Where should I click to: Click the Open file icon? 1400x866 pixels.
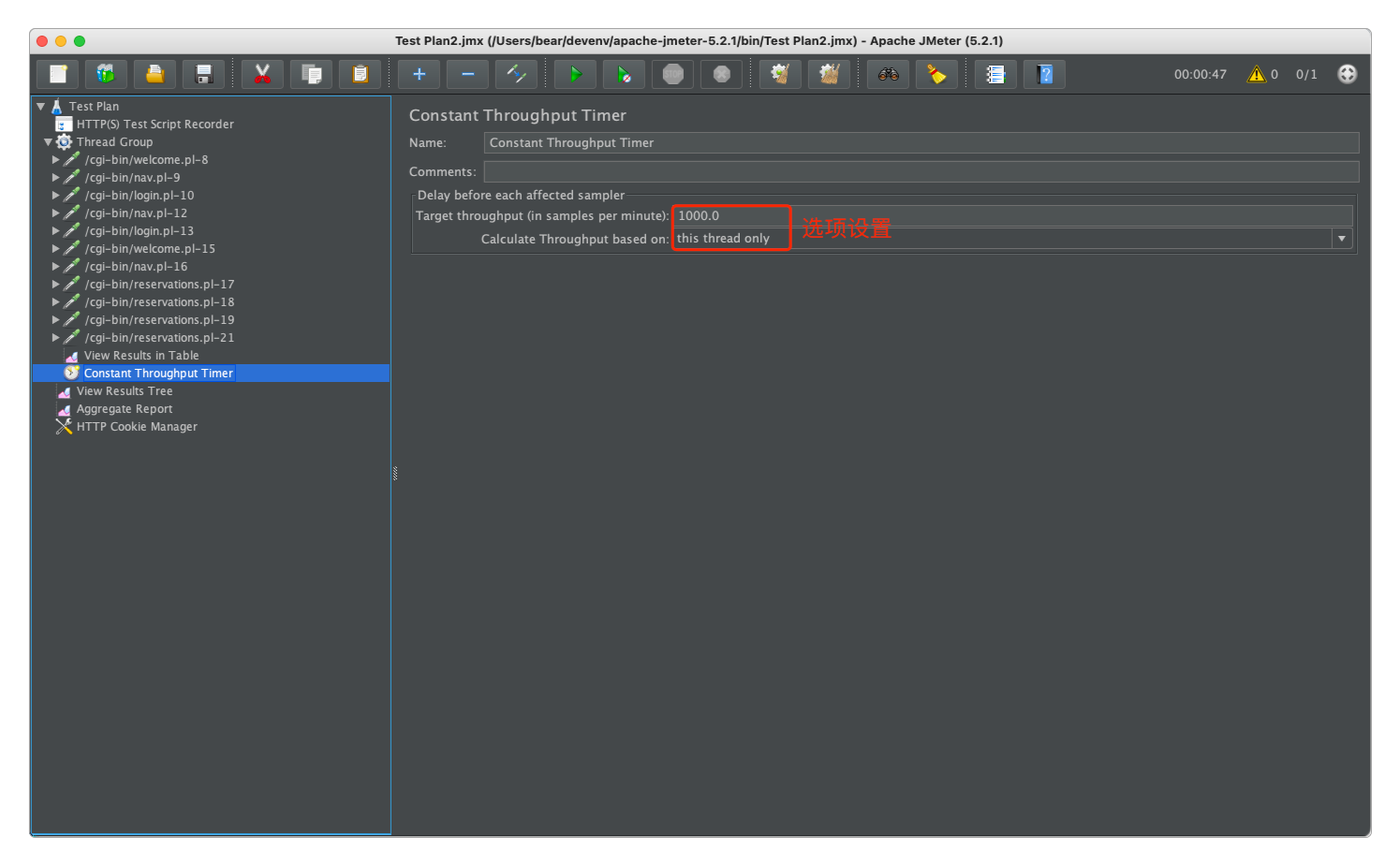(155, 74)
